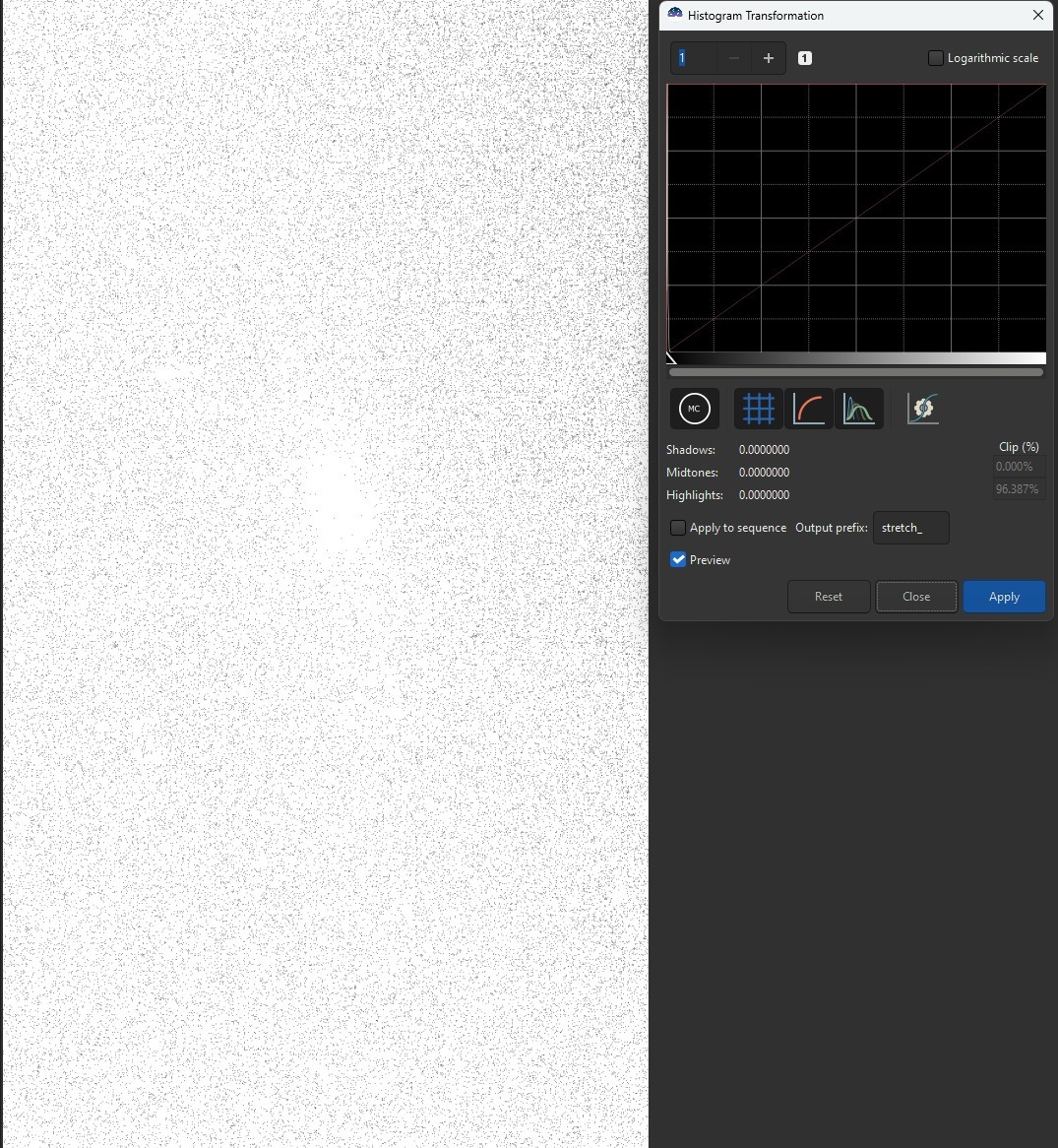The height and width of the screenshot is (1148, 1058).
Task: Click the histogram zoom value field
Action: (x=695, y=58)
